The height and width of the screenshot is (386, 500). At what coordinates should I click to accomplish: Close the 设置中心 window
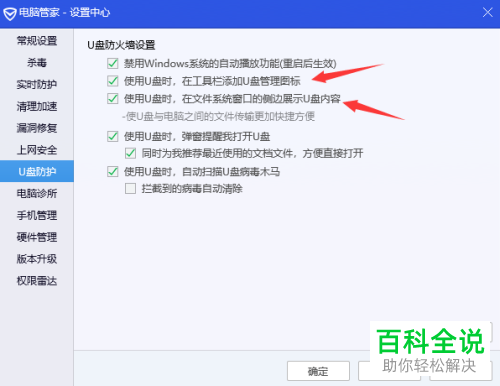click(x=487, y=13)
